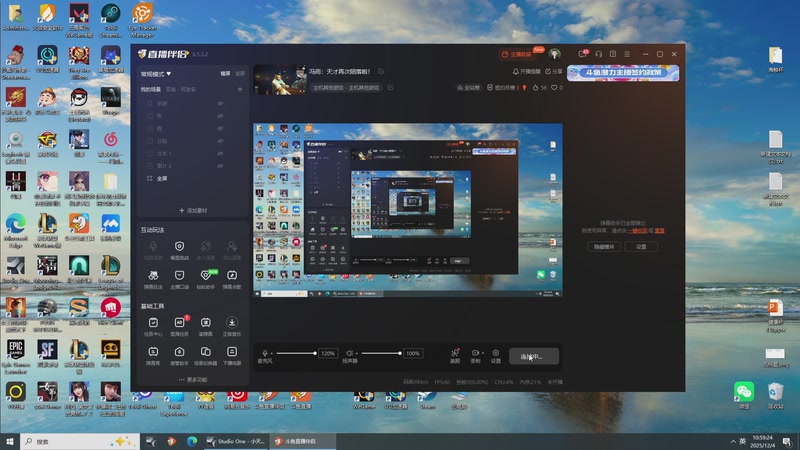Adjust the speaker volume slider

(x=381, y=353)
